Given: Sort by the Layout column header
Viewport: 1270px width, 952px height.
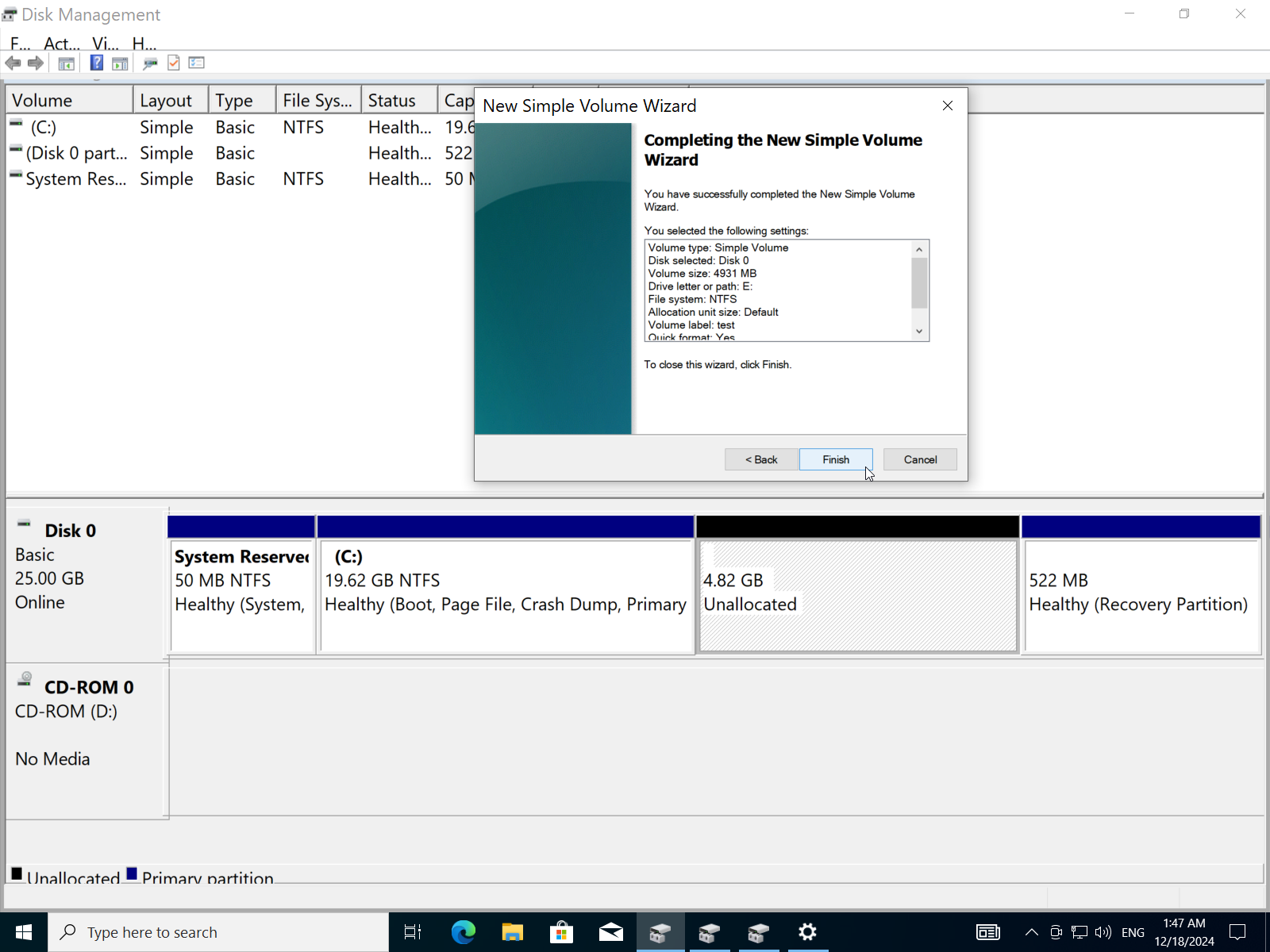Looking at the screenshot, I should pyautogui.click(x=167, y=101).
